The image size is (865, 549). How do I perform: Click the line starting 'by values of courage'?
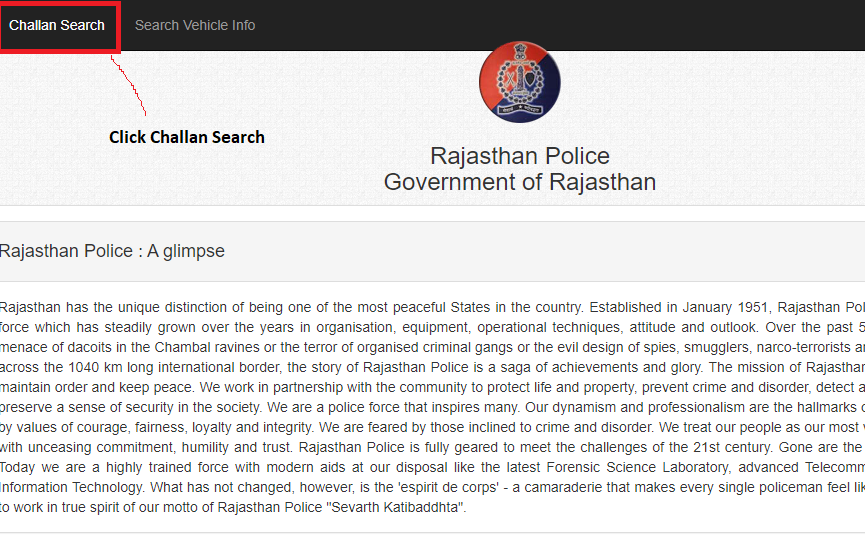pyautogui.click(x=432, y=428)
